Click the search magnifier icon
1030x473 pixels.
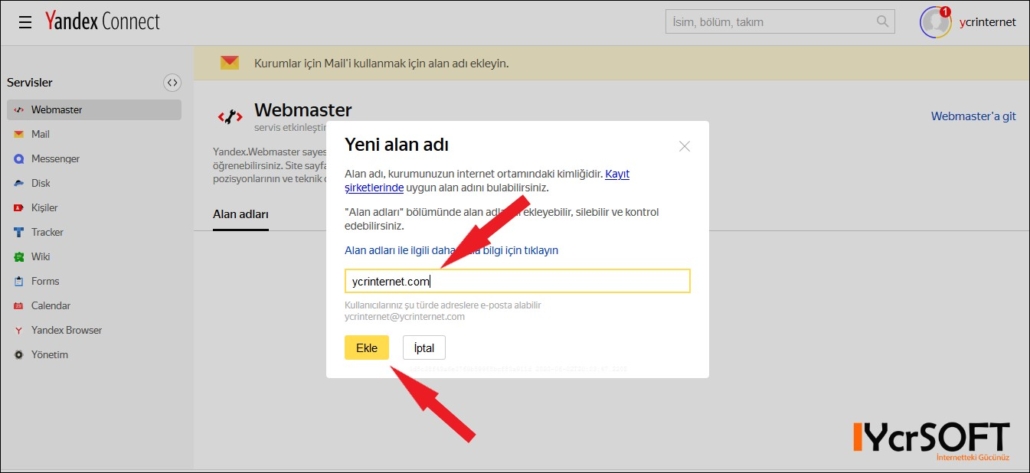tap(882, 22)
